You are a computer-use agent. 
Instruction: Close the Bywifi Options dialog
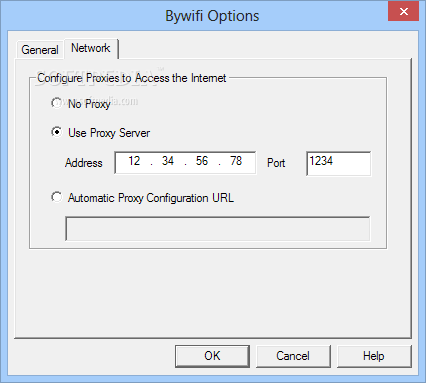tap(404, 12)
